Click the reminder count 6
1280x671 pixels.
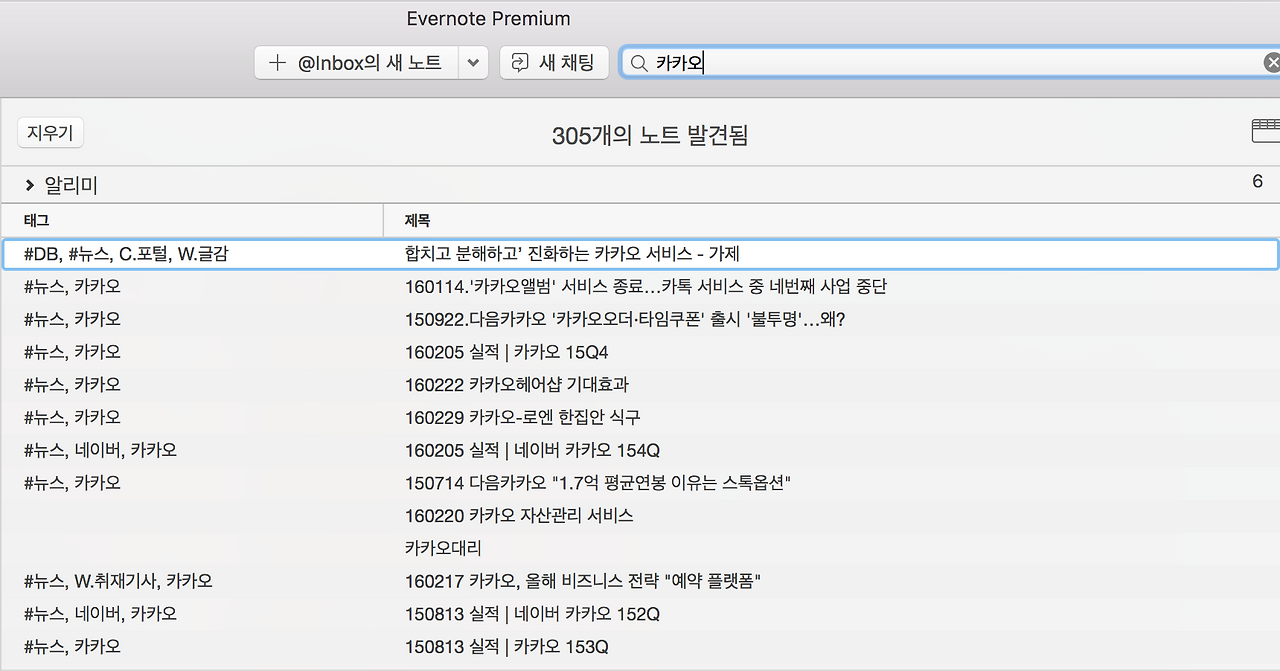(1258, 181)
